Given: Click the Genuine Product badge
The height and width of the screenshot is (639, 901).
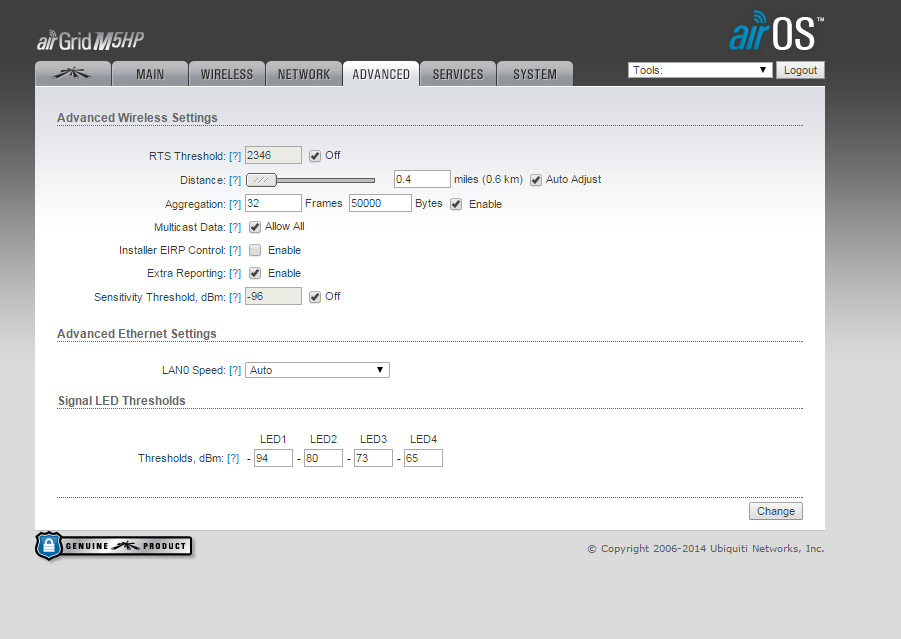Looking at the screenshot, I should click(114, 546).
